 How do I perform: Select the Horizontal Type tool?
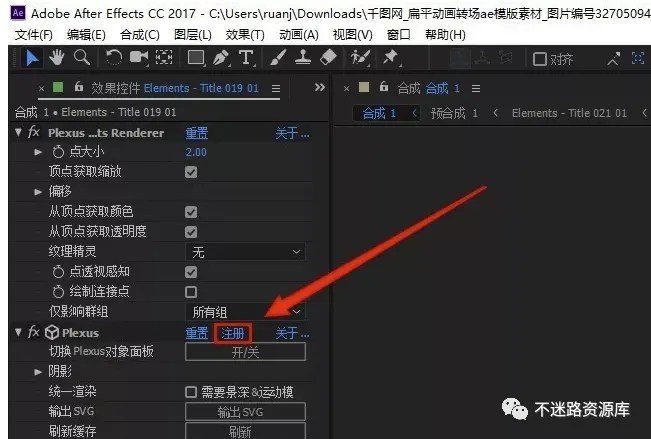coord(246,58)
